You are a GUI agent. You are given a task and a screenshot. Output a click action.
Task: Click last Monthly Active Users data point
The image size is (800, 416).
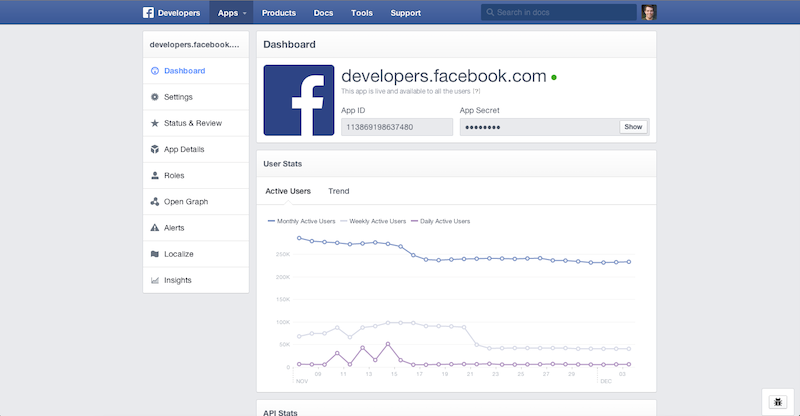629,262
